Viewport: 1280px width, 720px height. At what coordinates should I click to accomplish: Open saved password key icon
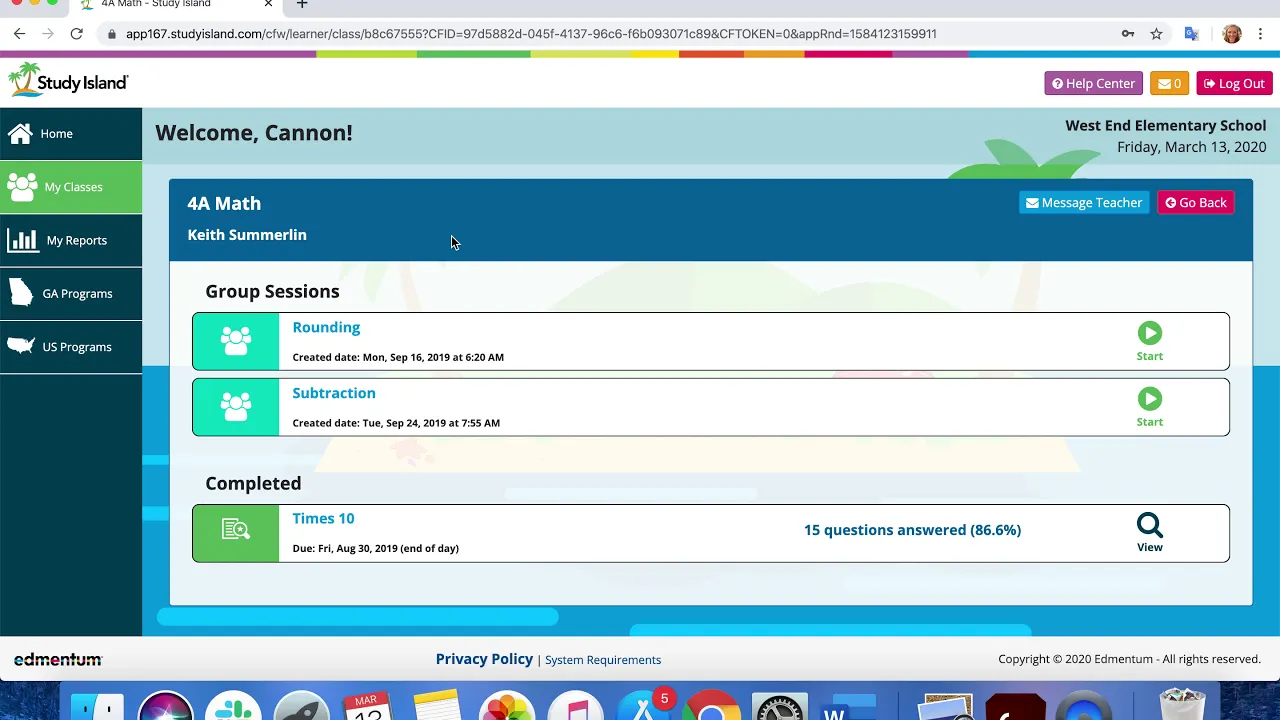pyautogui.click(x=1128, y=34)
